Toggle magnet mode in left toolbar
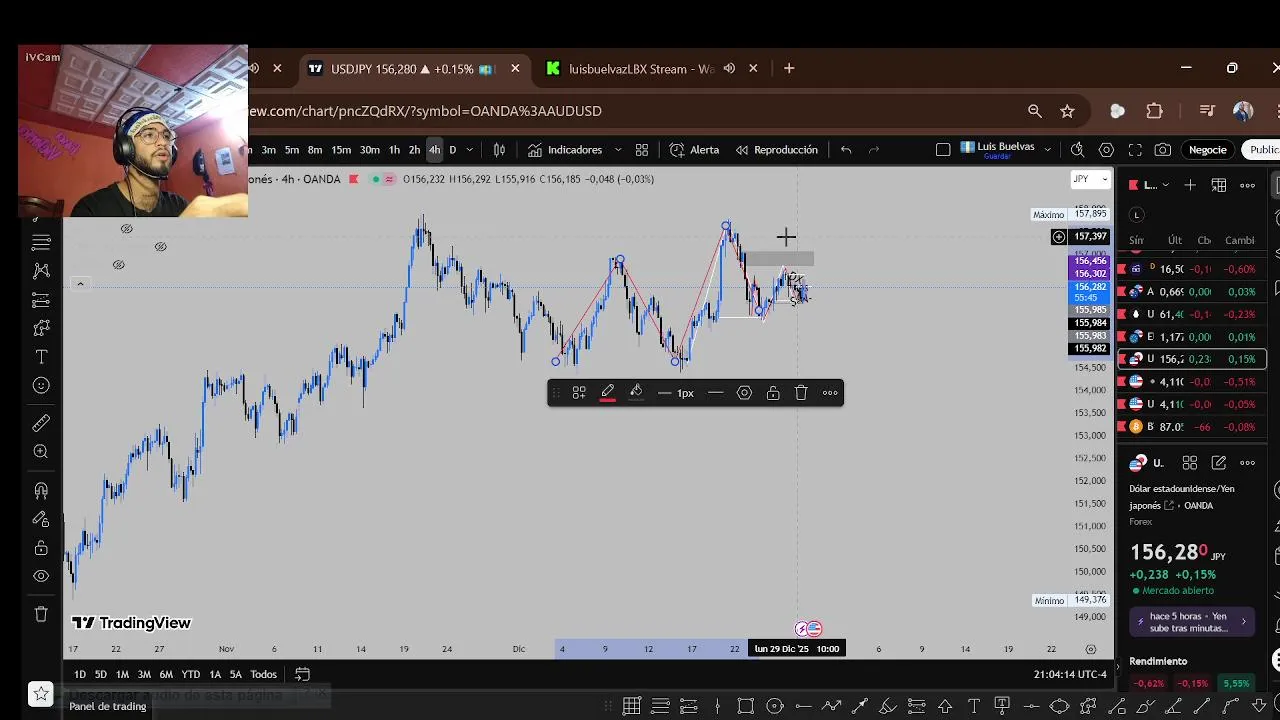The height and width of the screenshot is (720, 1280). point(41,490)
